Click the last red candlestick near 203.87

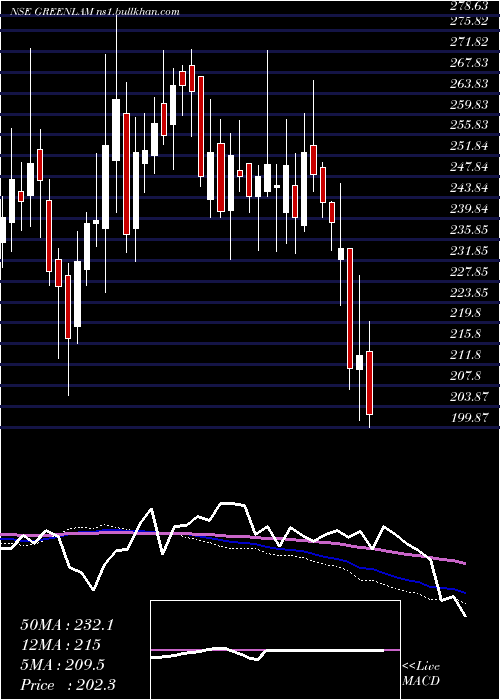coord(369,383)
